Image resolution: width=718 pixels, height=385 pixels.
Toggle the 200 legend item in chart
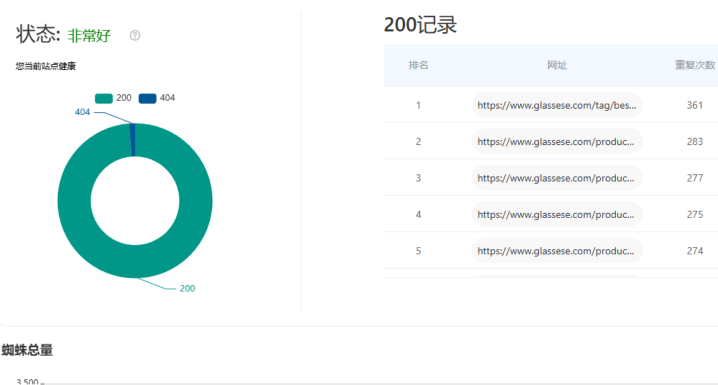(x=113, y=98)
